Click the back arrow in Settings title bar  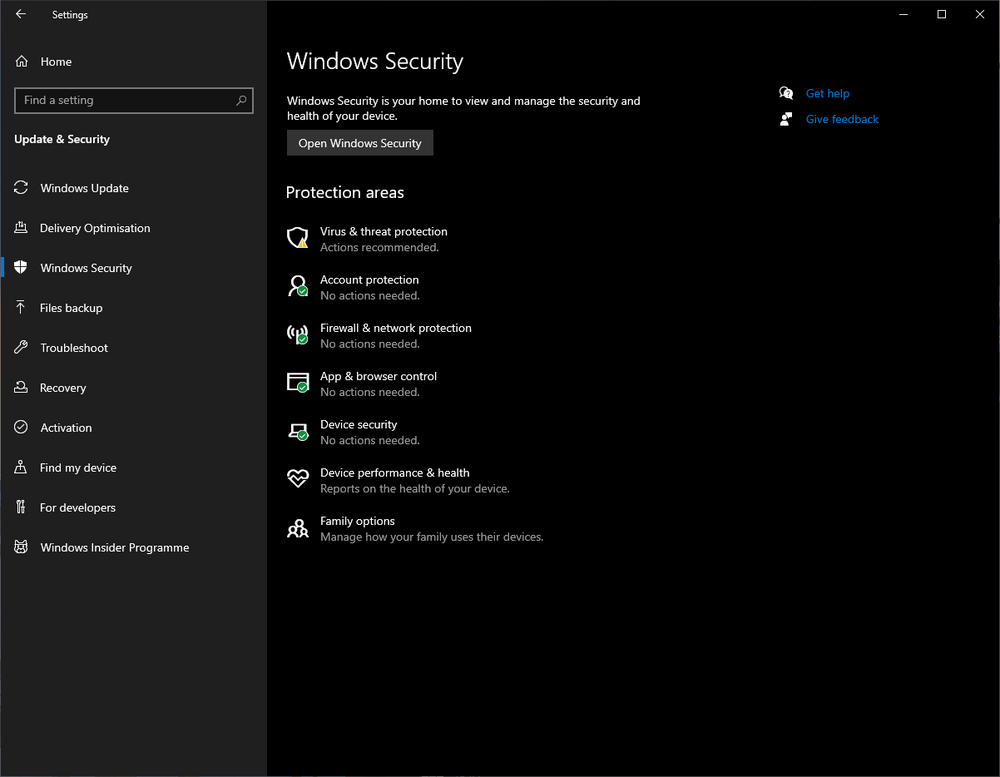21,15
